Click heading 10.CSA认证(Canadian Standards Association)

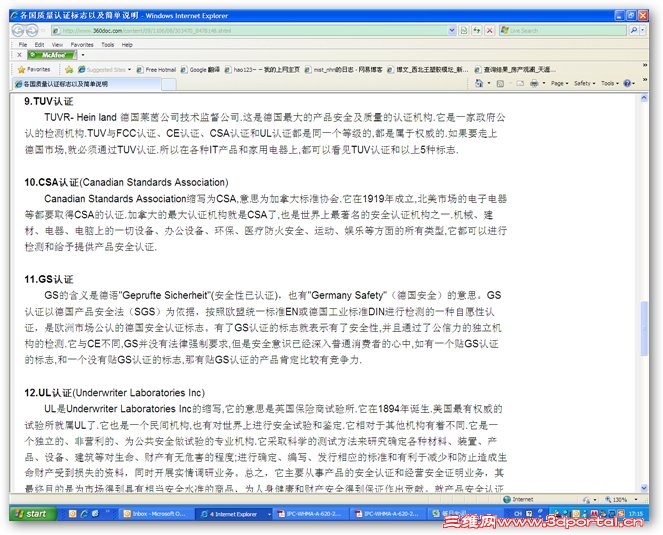pyautogui.click(x=126, y=182)
